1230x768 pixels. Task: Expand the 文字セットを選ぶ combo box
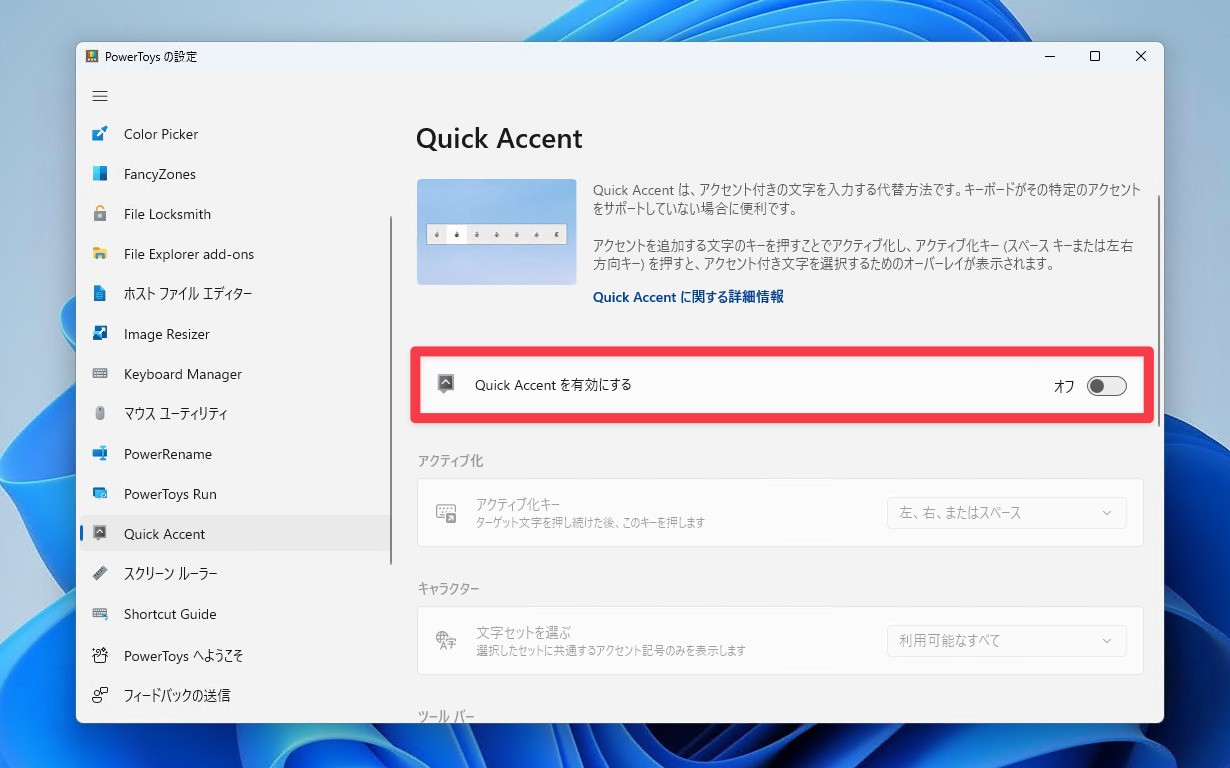click(1006, 641)
